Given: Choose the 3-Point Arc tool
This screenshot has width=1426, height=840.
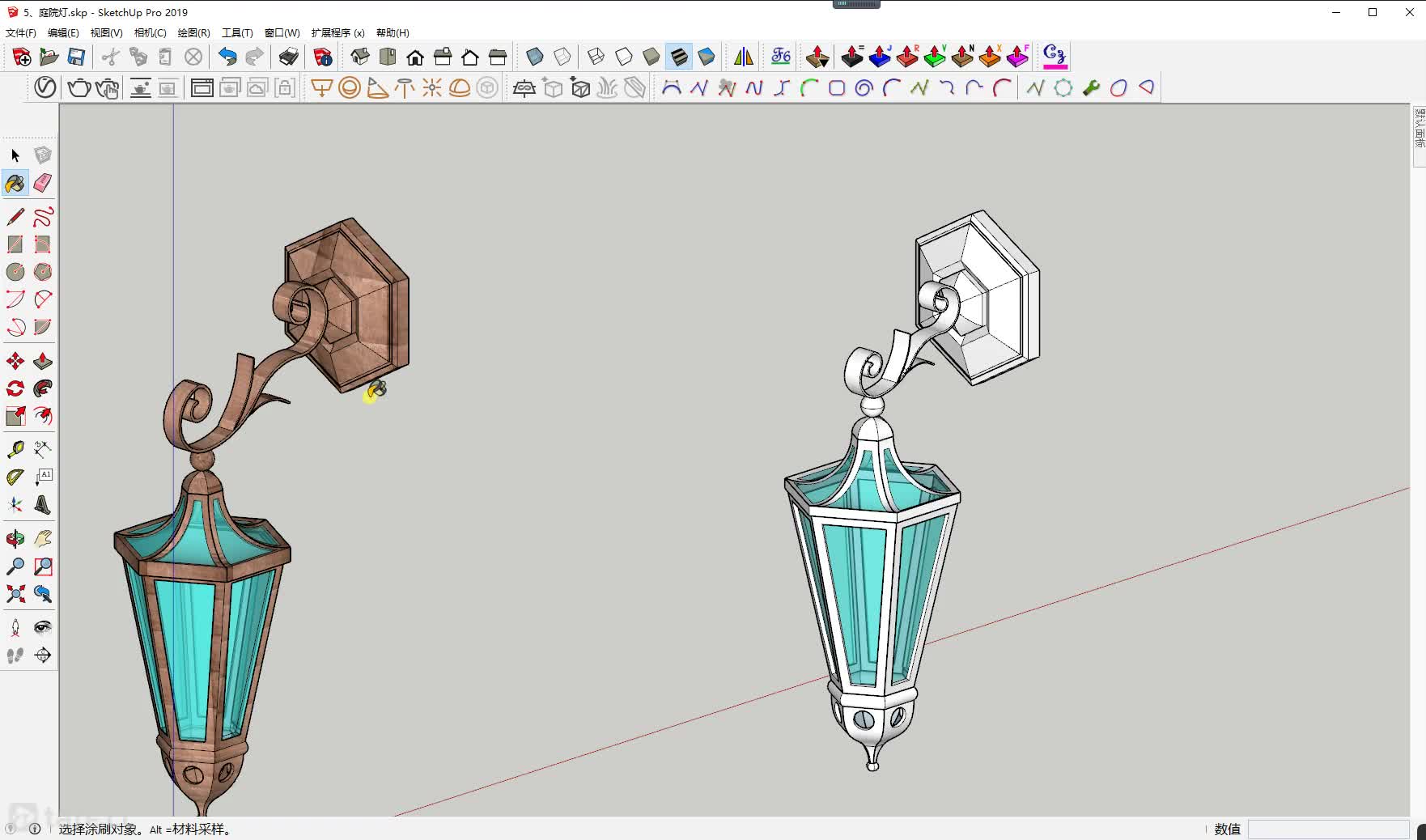Looking at the screenshot, I should (15, 327).
